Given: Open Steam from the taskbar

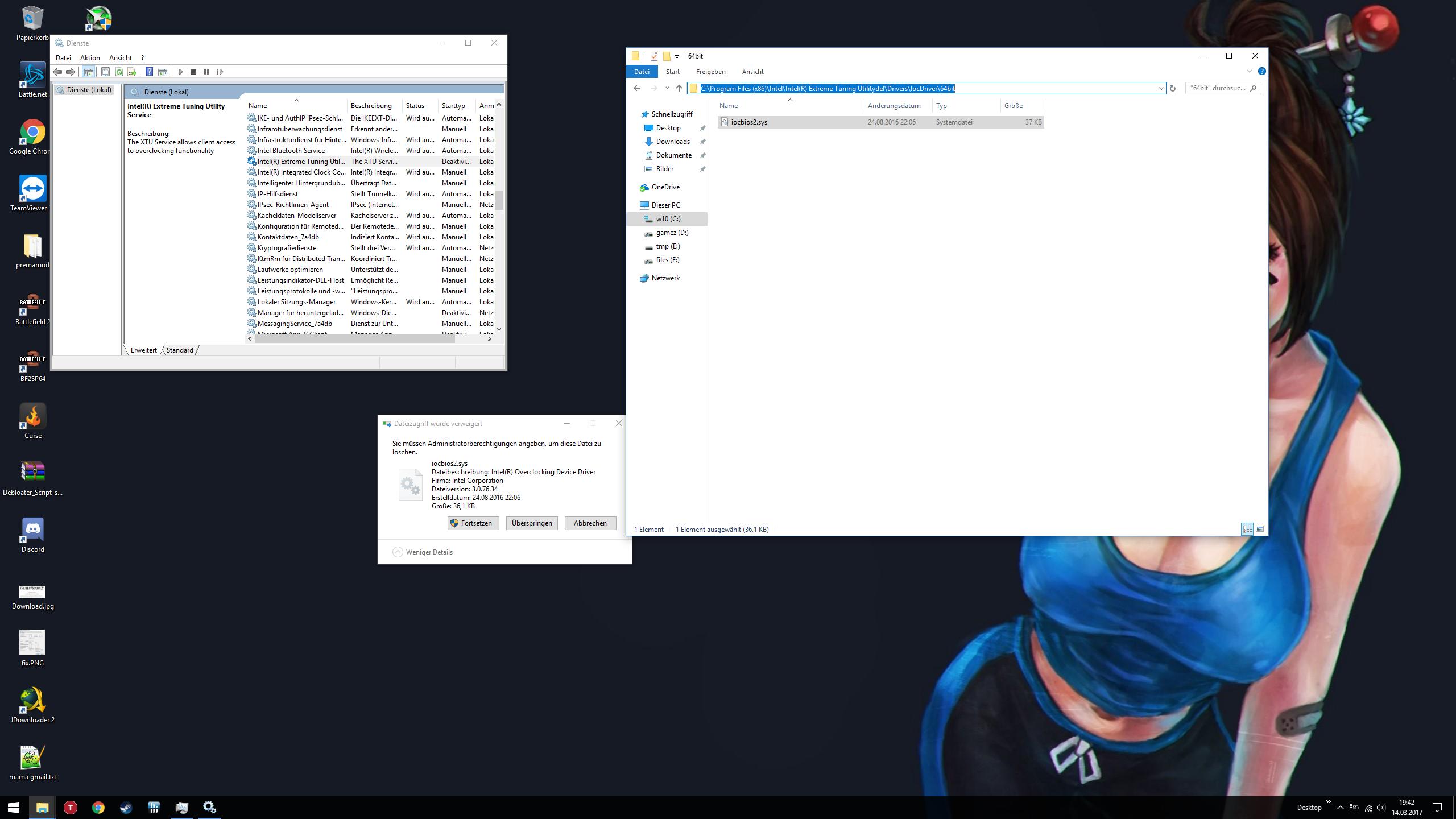Looking at the screenshot, I should (126, 808).
